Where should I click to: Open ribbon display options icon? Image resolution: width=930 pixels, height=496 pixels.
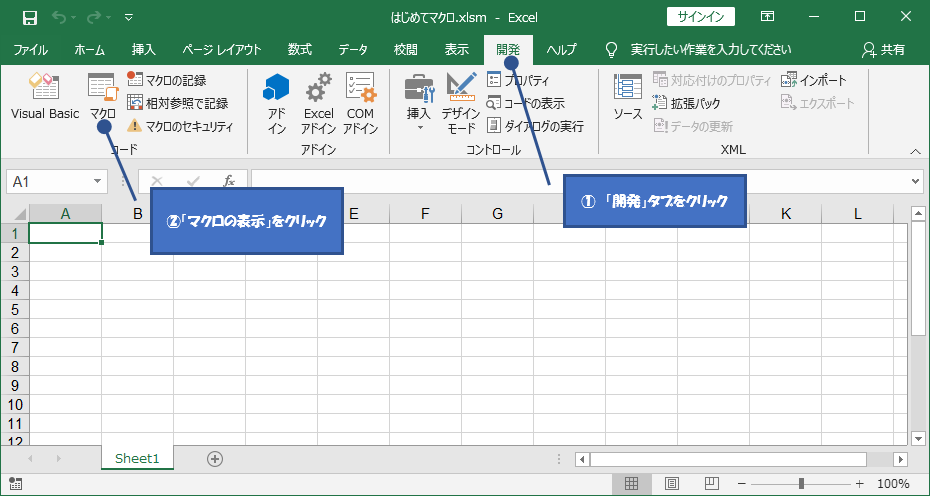click(767, 17)
